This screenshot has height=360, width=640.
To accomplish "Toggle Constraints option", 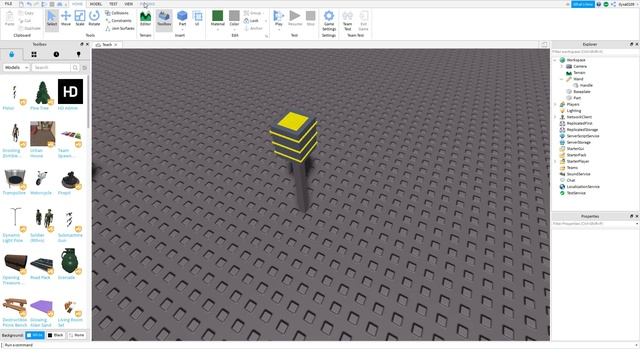I will point(119,20).
